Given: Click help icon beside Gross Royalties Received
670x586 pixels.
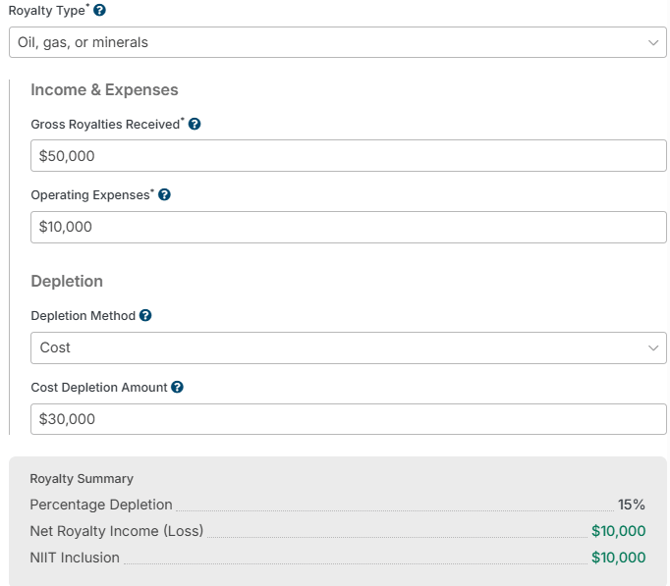Looking at the screenshot, I should pyautogui.click(x=194, y=124).
